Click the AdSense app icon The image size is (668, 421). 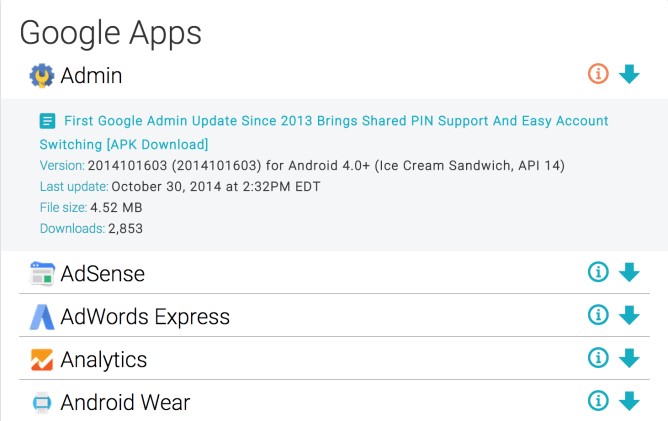42,274
